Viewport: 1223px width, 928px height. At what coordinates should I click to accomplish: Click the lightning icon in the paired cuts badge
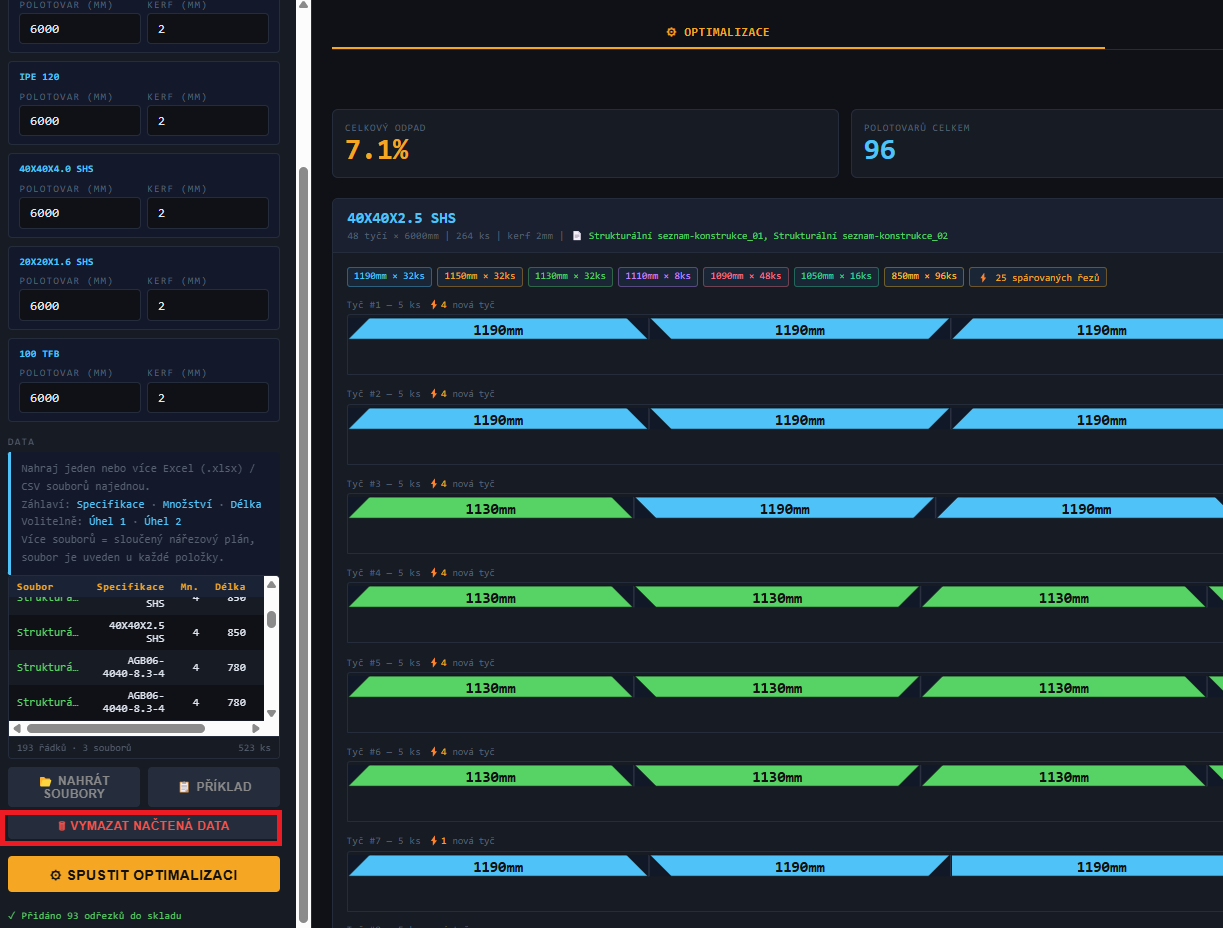coord(983,277)
